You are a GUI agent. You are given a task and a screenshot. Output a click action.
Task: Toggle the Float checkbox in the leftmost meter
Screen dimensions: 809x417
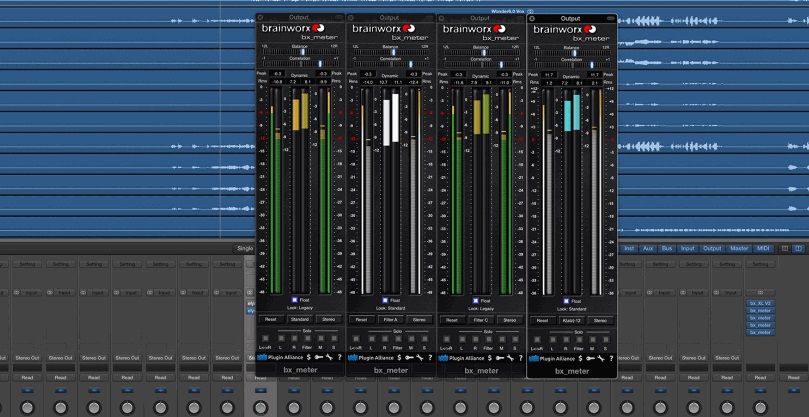295,299
